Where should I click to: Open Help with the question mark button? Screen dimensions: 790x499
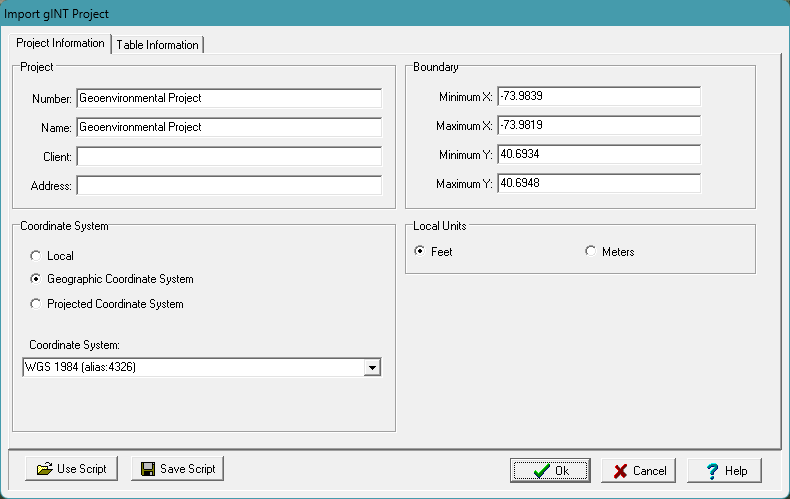[724, 471]
